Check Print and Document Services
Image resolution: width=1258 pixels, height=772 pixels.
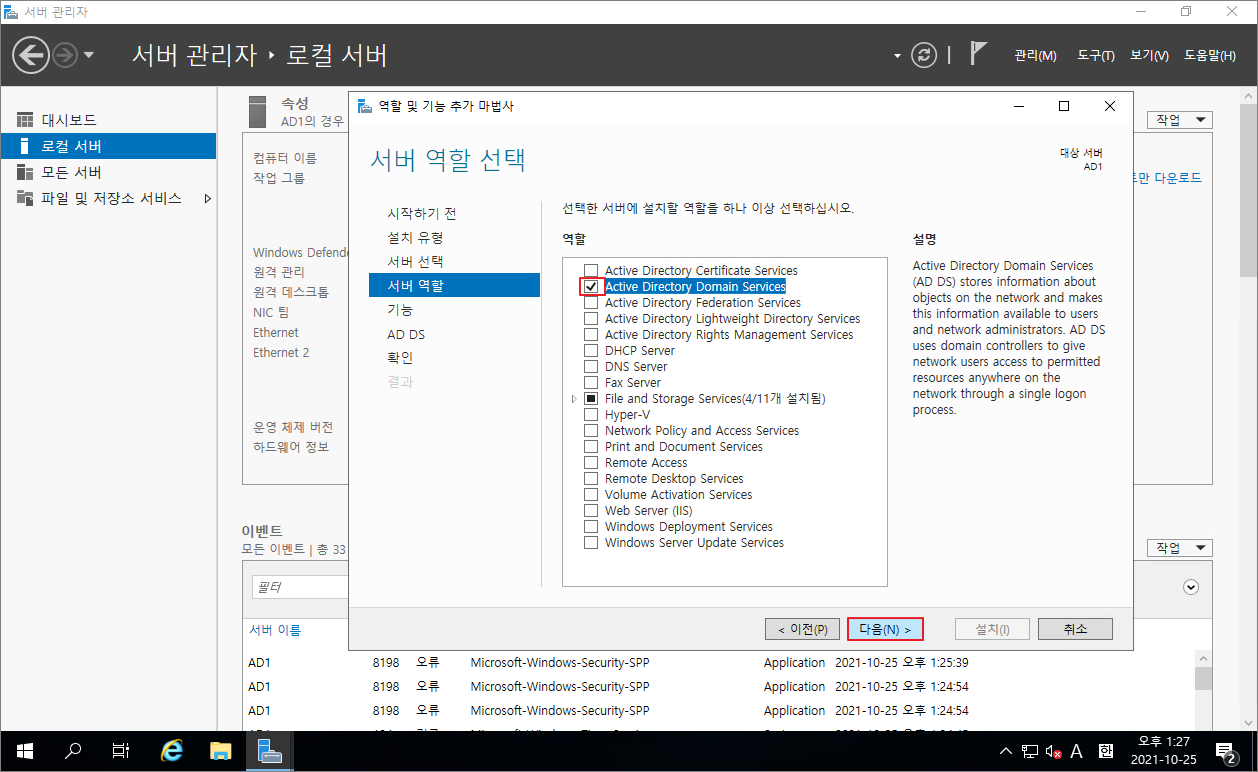click(x=591, y=447)
